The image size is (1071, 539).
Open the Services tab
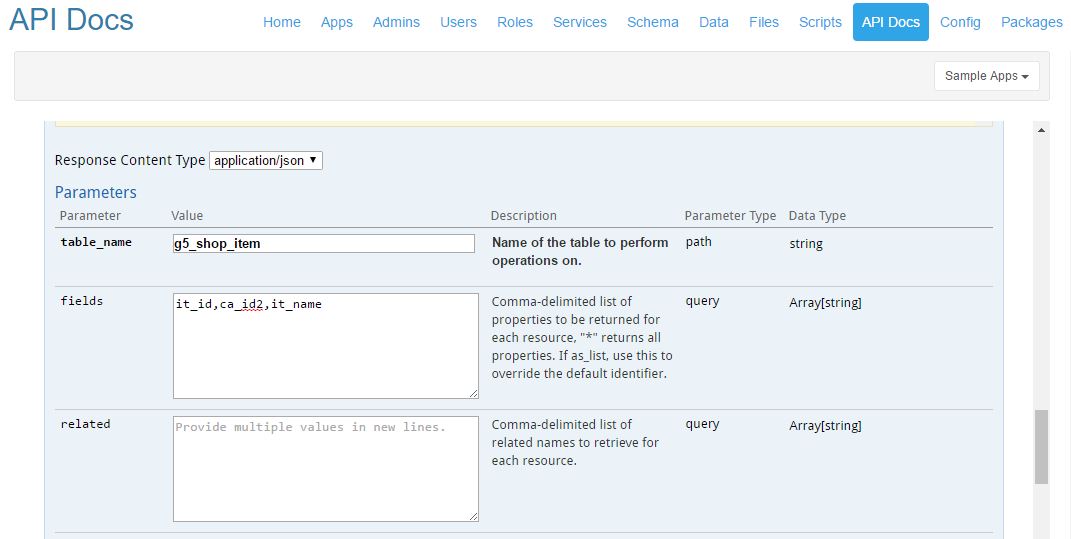[580, 22]
